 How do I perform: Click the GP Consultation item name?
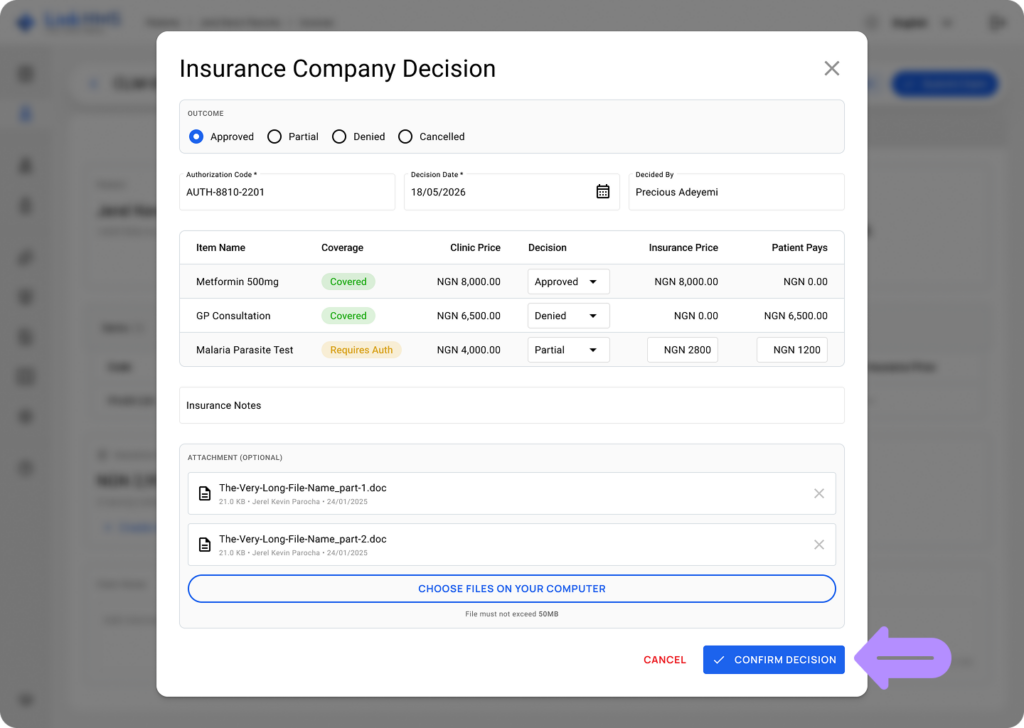233,315
